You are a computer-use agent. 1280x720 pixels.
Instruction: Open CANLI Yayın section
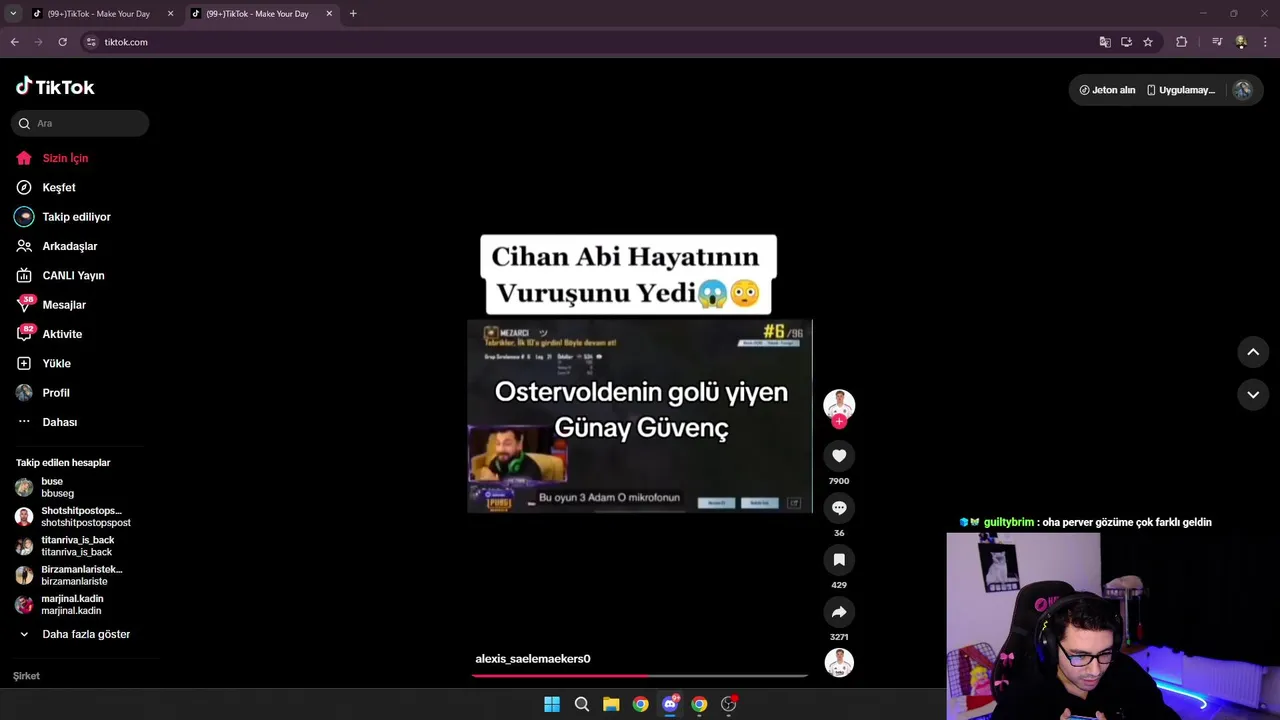[73, 275]
